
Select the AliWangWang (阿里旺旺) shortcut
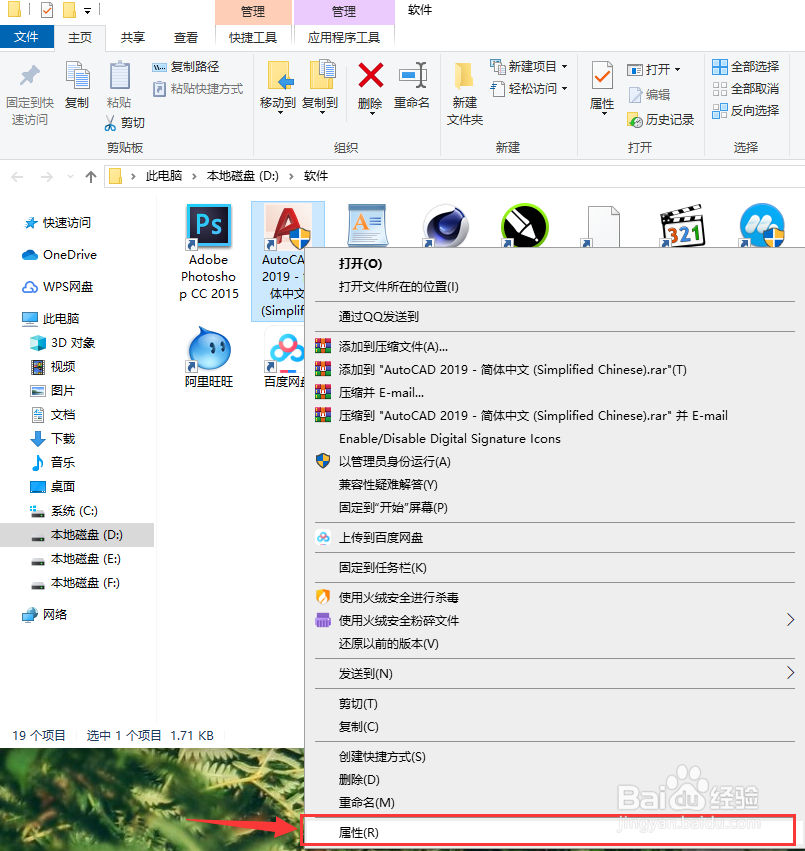209,357
